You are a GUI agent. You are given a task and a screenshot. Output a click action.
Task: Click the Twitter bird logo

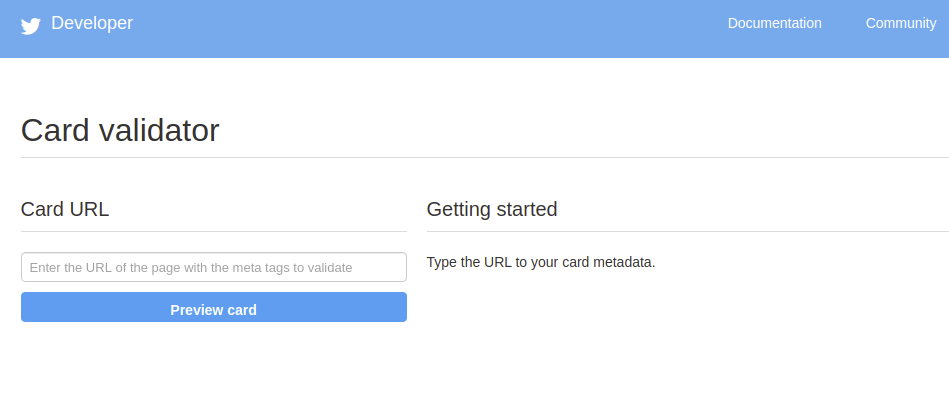tap(31, 26)
